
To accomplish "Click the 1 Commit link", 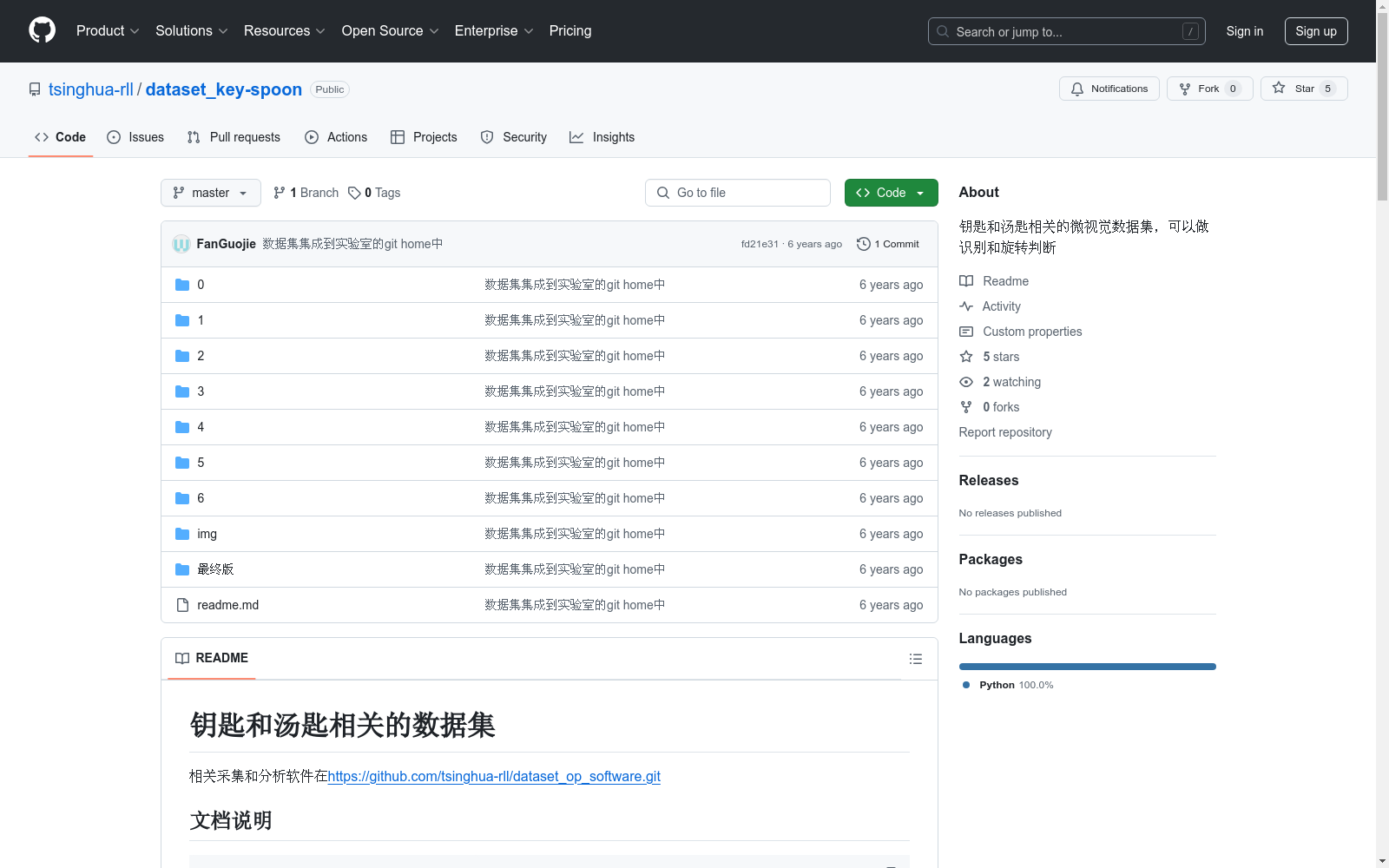I will tap(888, 244).
